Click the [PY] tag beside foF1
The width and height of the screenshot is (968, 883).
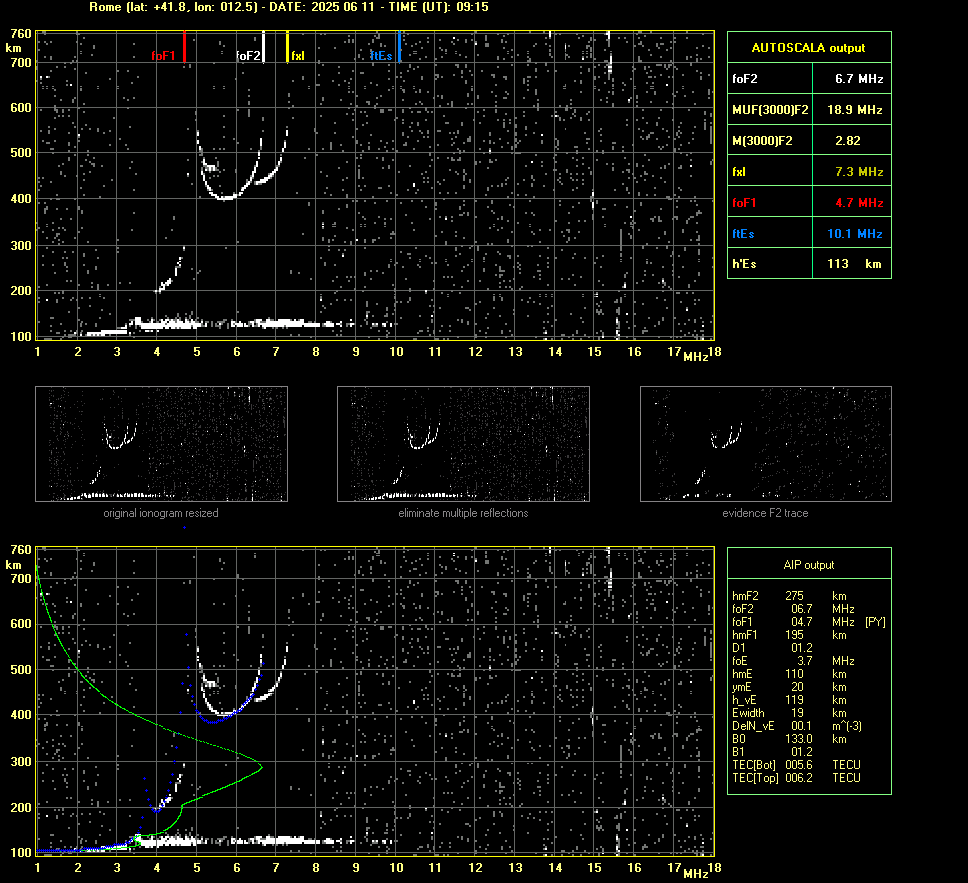pos(875,622)
